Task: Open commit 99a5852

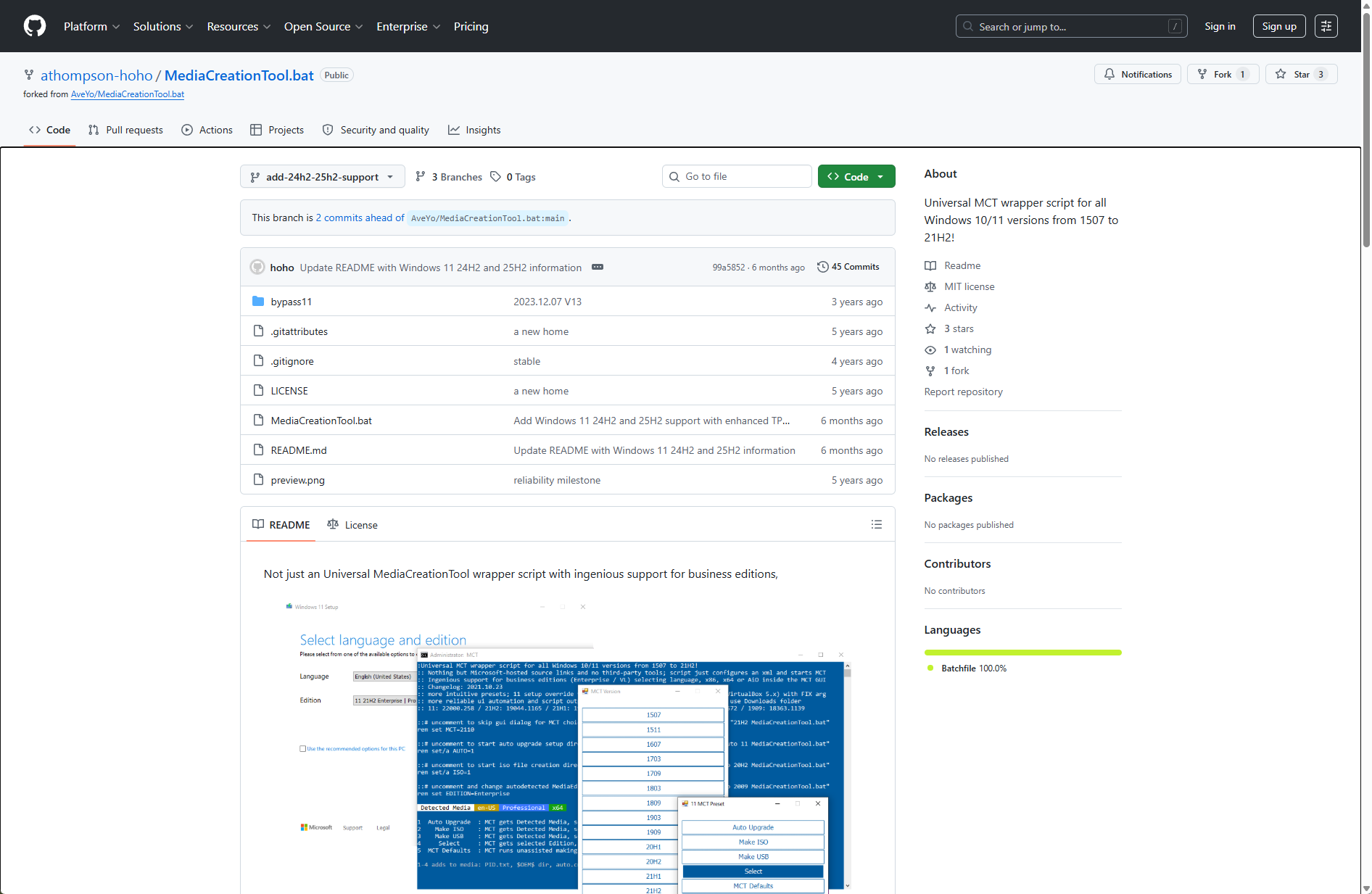Action: [728, 268]
